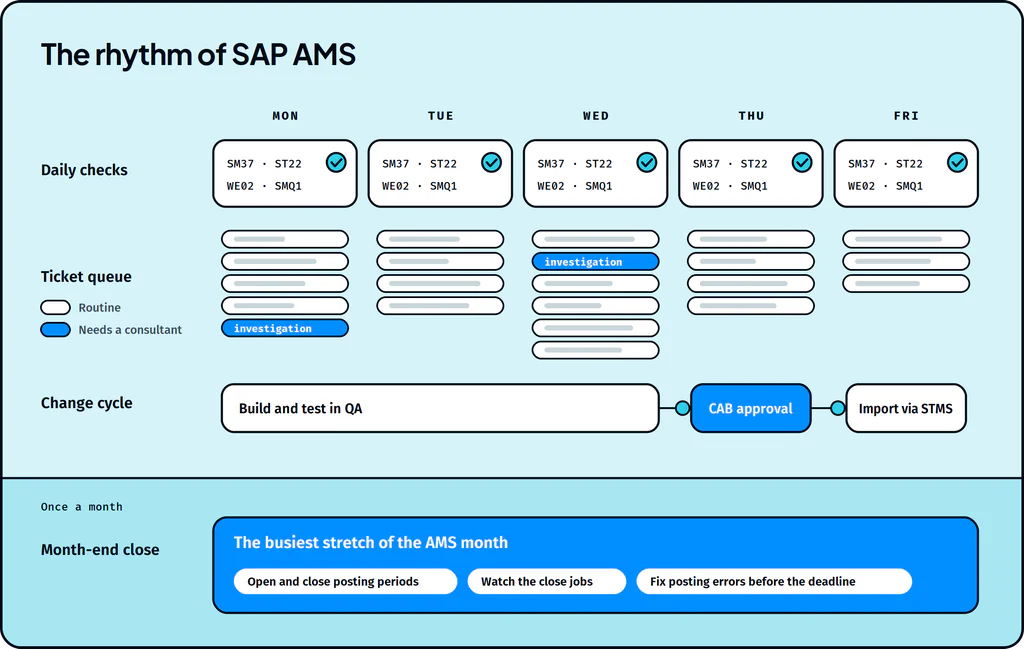The image size is (1024, 649).
Task: Click the Monday daily check checkmark icon
Action: pos(336,162)
